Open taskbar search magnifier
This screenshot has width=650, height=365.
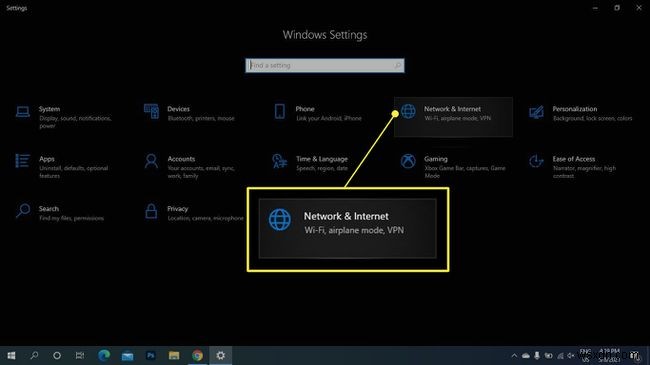tap(34, 355)
